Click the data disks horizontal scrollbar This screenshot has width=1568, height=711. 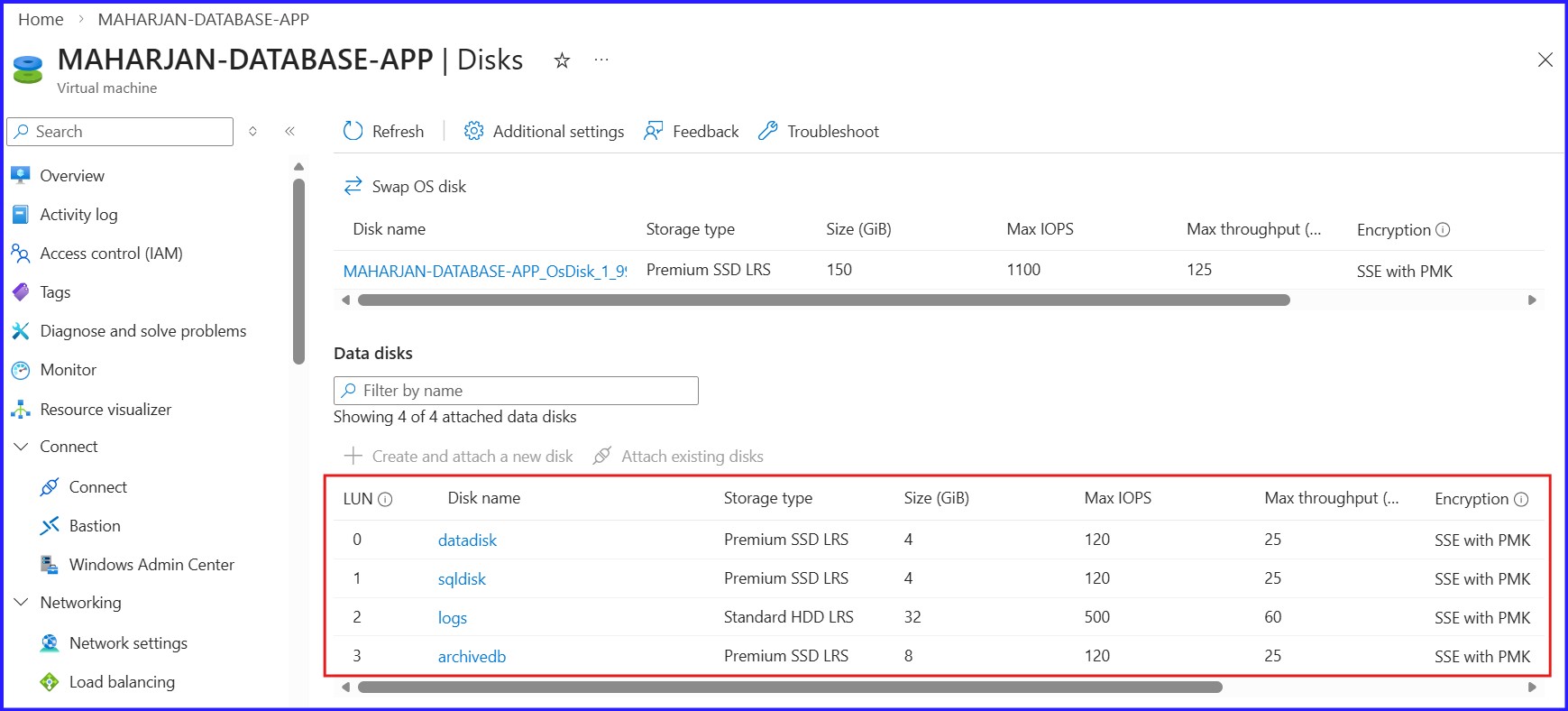click(790, 688)
